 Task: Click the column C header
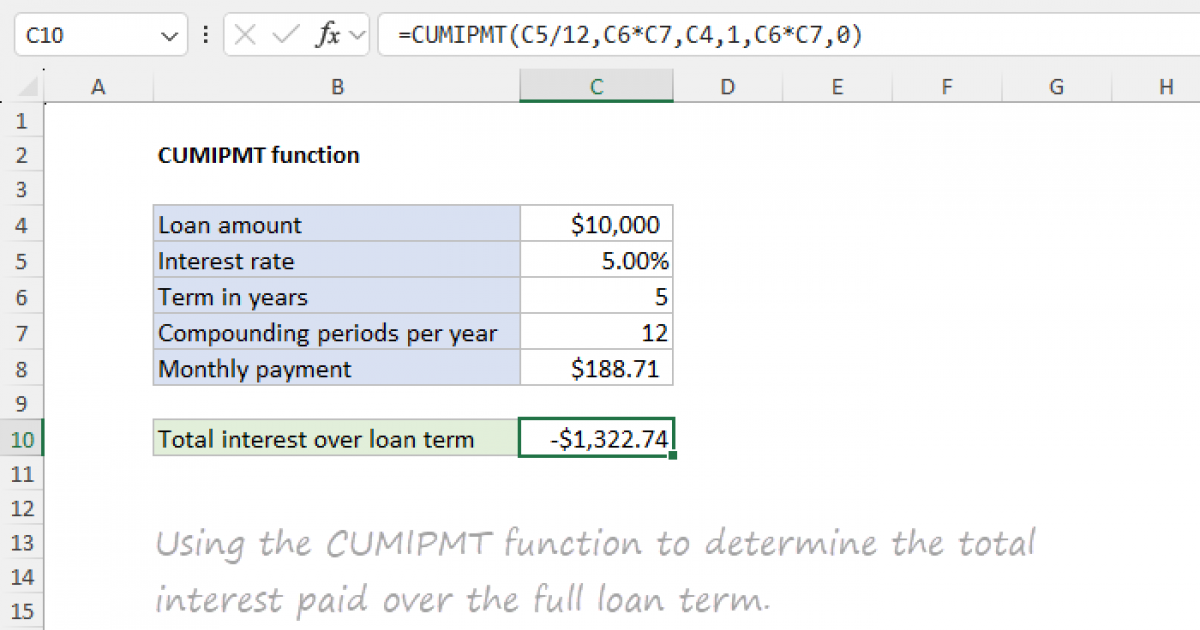596,87
